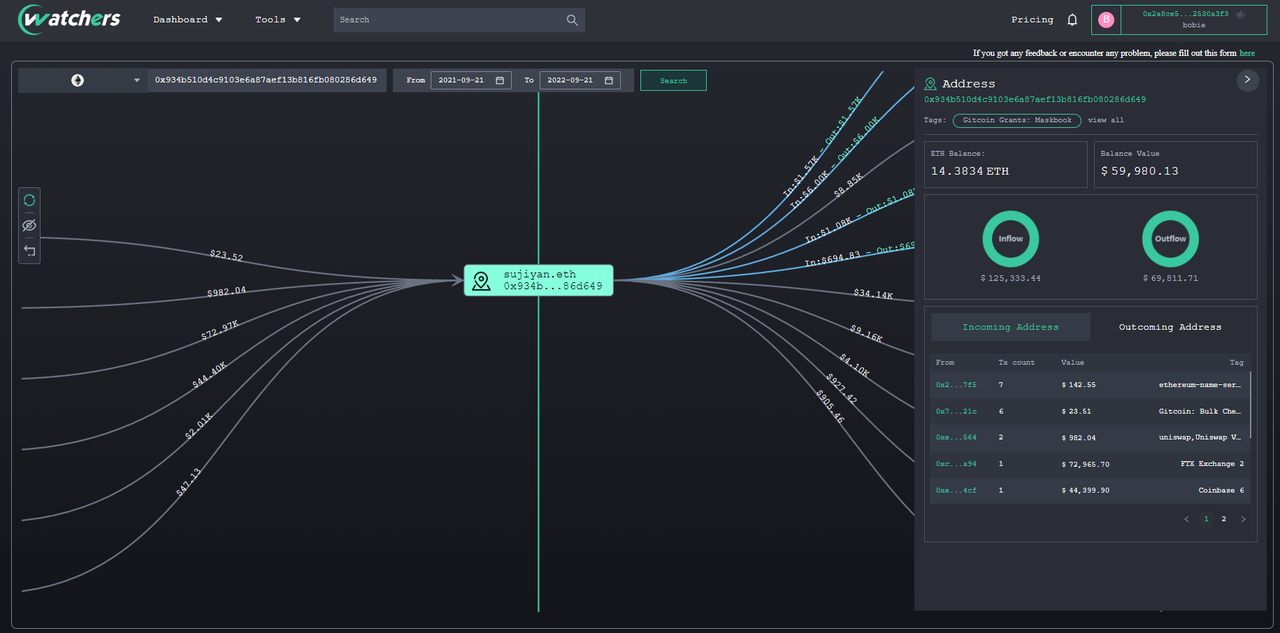This screenshot has width=1280, height=633.
Task: Switch to Outcoming Address tab
Action: 1169,327
